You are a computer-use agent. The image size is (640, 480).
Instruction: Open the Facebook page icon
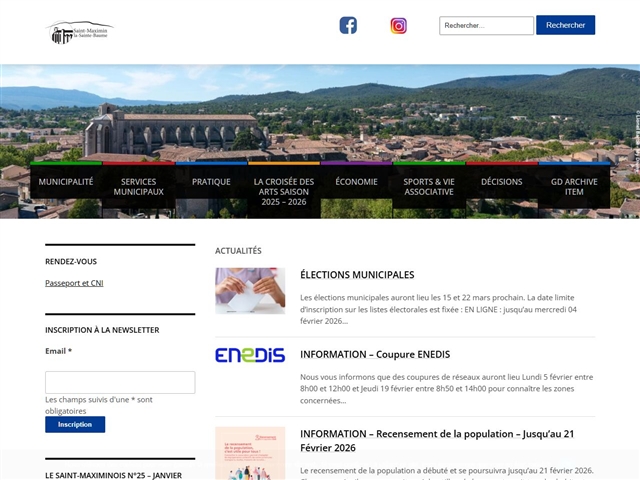click(348, 26)
